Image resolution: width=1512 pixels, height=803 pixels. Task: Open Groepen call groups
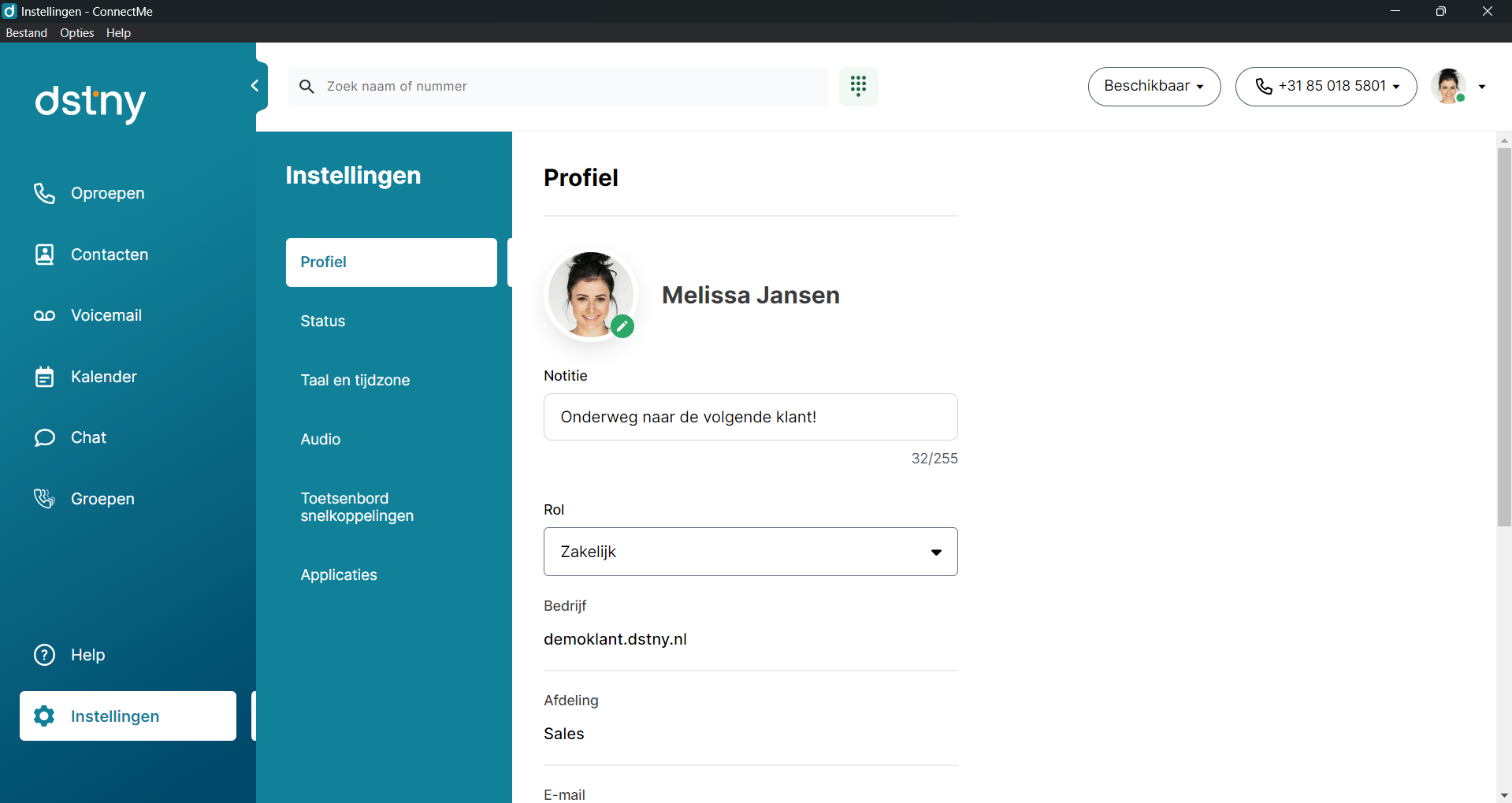point(102,500)
